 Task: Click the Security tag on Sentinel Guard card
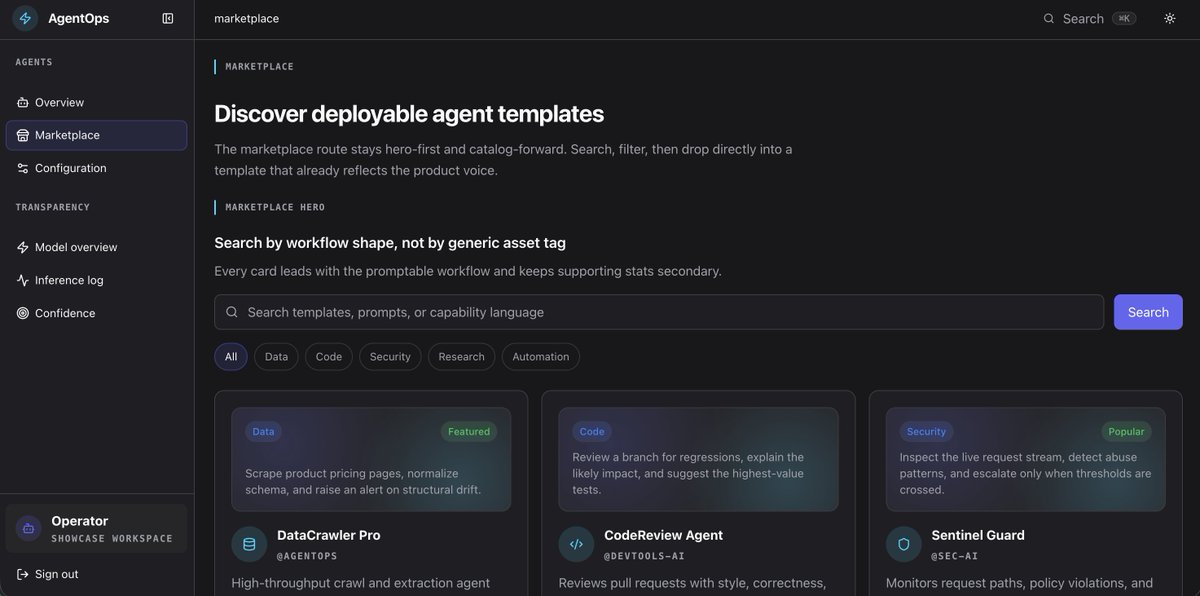[x=926, y=432]
